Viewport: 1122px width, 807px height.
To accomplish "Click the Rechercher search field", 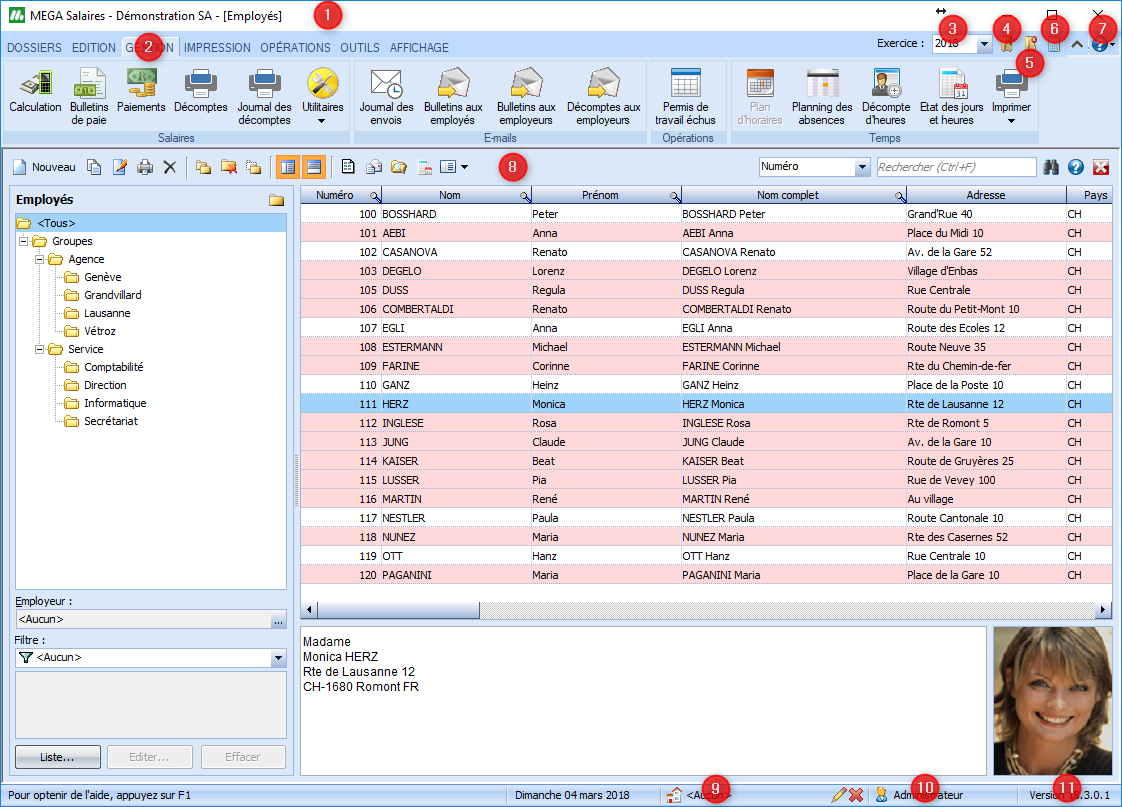I will coord(955,167).
